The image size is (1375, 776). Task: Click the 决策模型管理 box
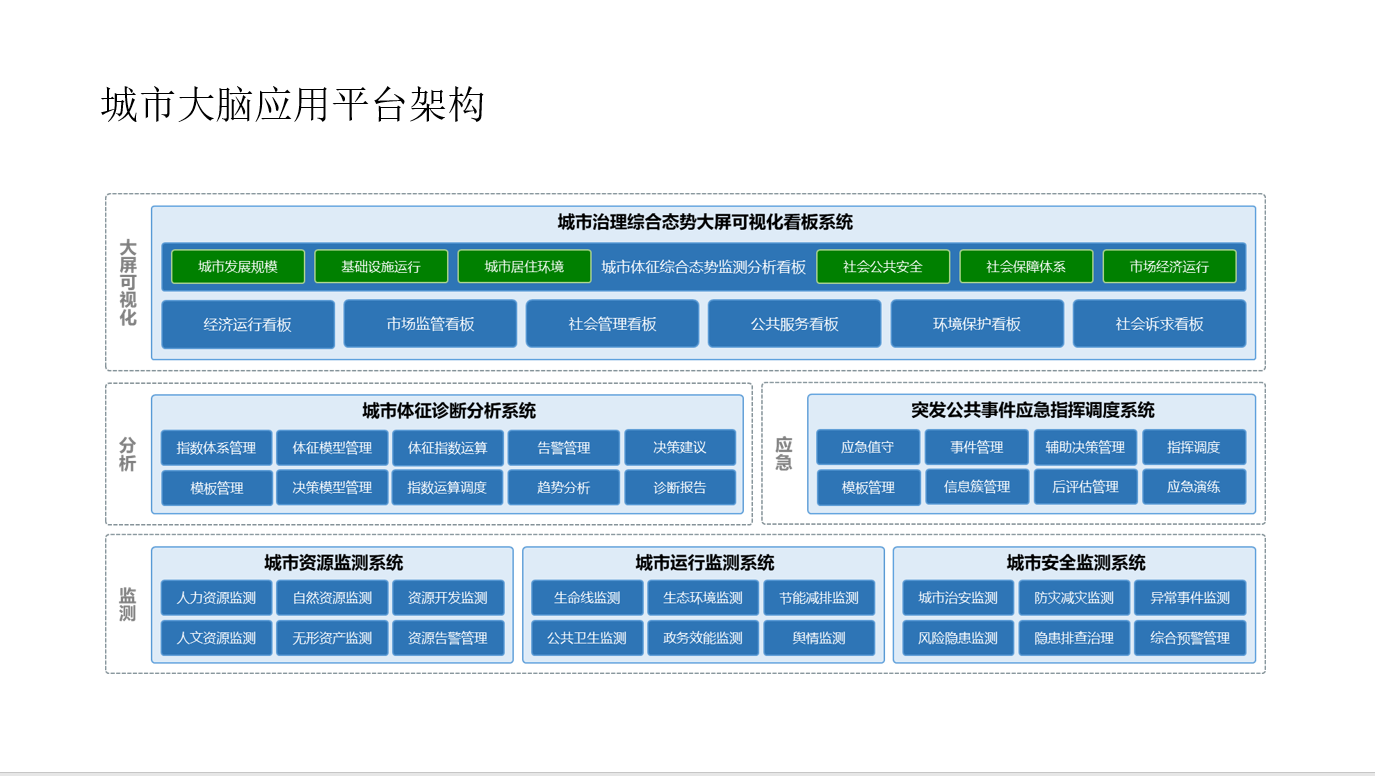point(332,488)
